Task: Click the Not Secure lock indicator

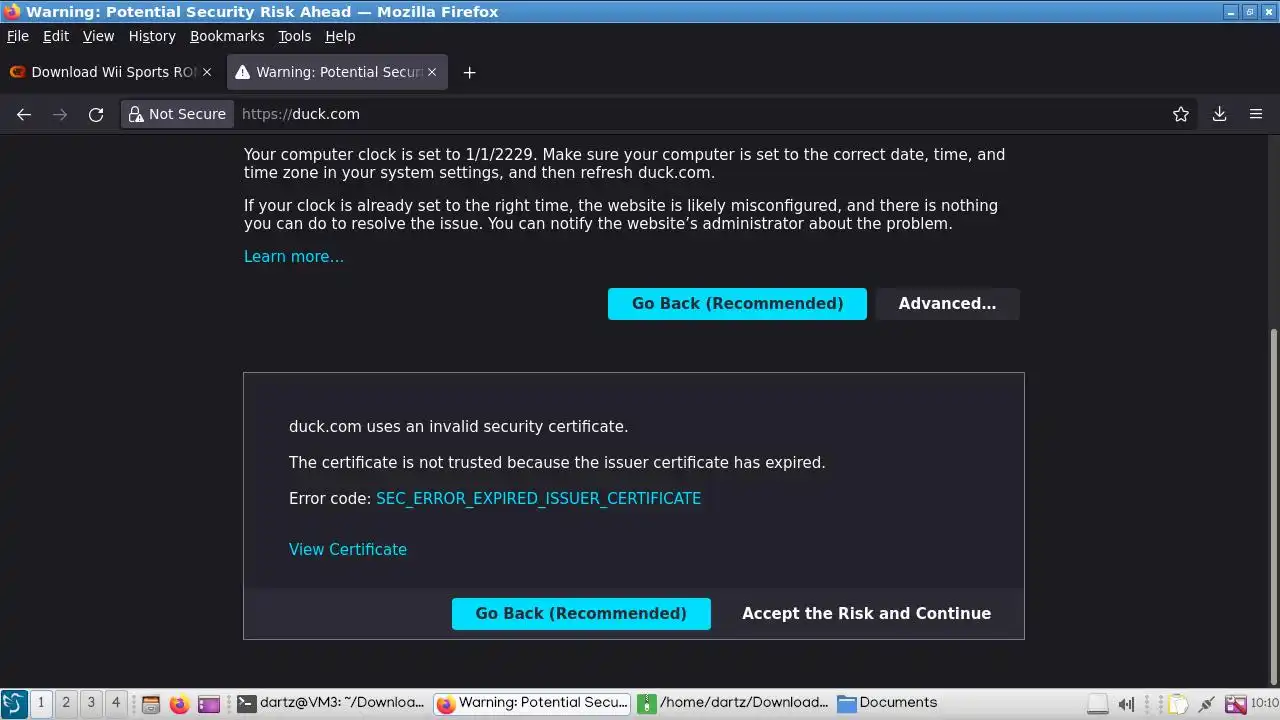Action: (x=177, y=114)
